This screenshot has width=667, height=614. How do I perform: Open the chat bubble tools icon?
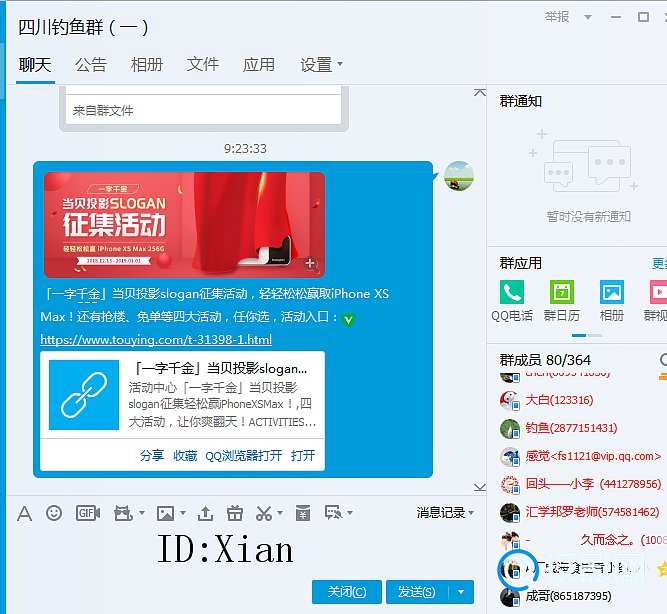tap(334, 513)
